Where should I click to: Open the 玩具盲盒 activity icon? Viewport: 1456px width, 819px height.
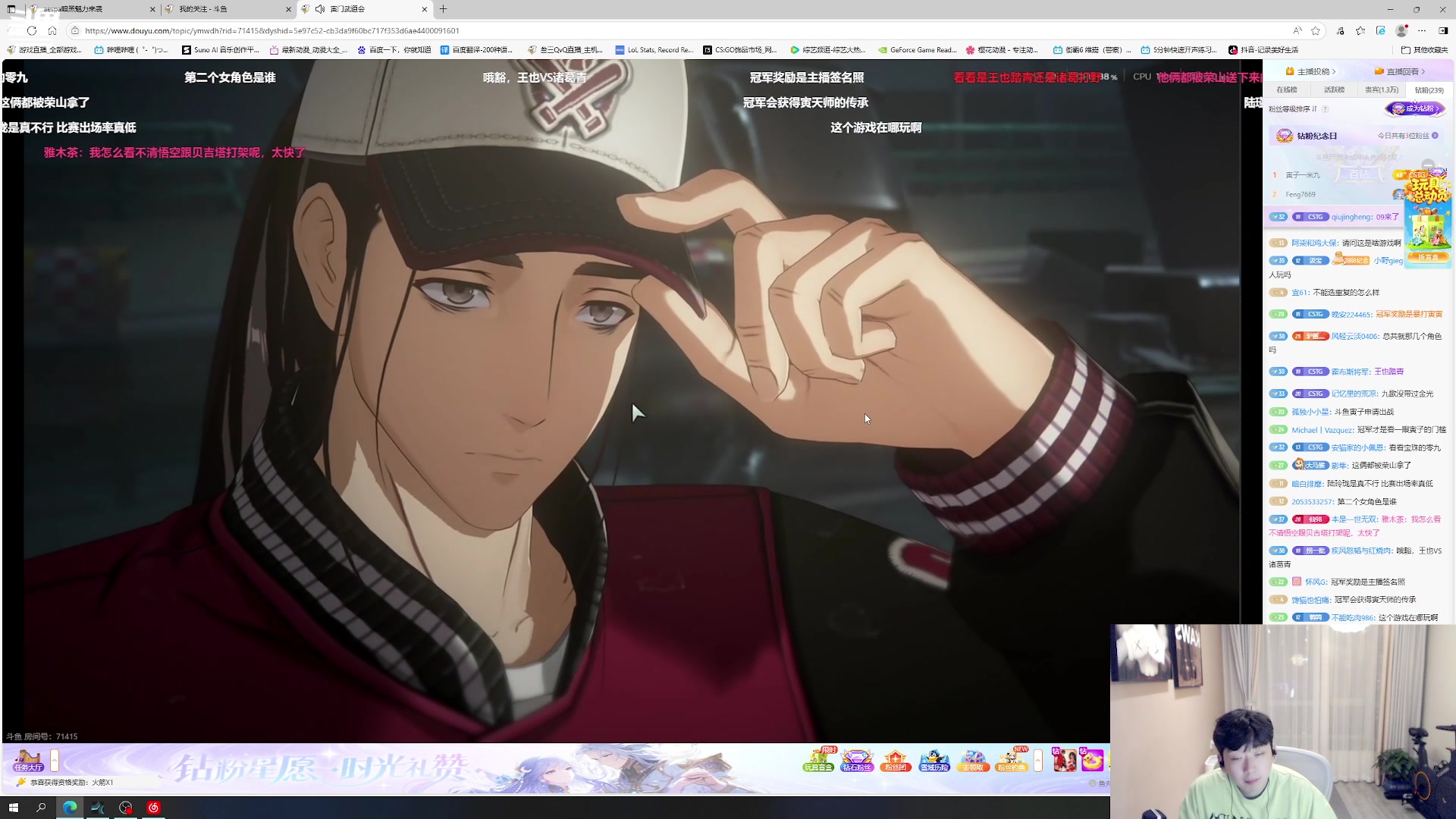click(818, 760)
